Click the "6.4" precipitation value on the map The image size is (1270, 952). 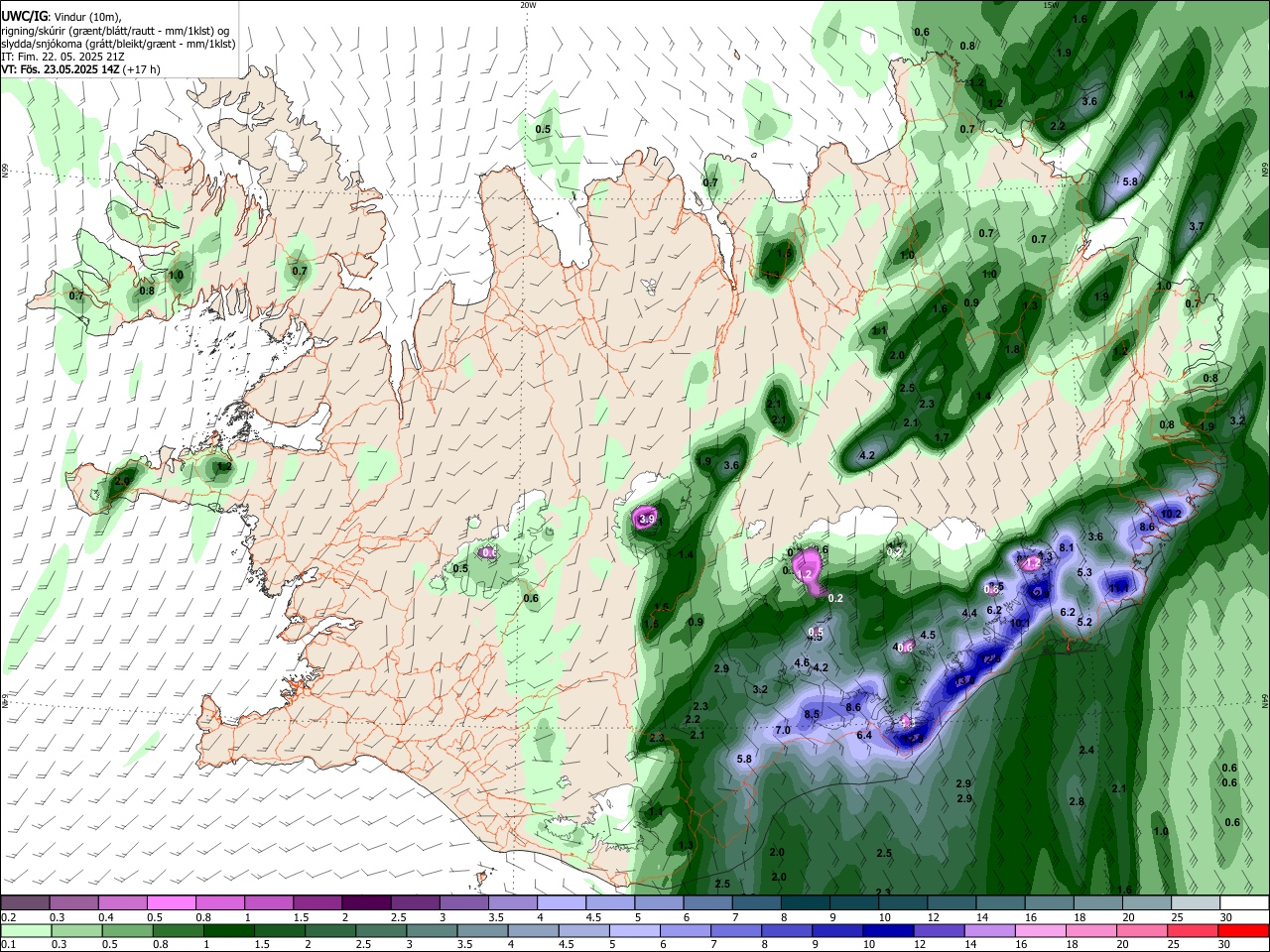pos(864,735)
